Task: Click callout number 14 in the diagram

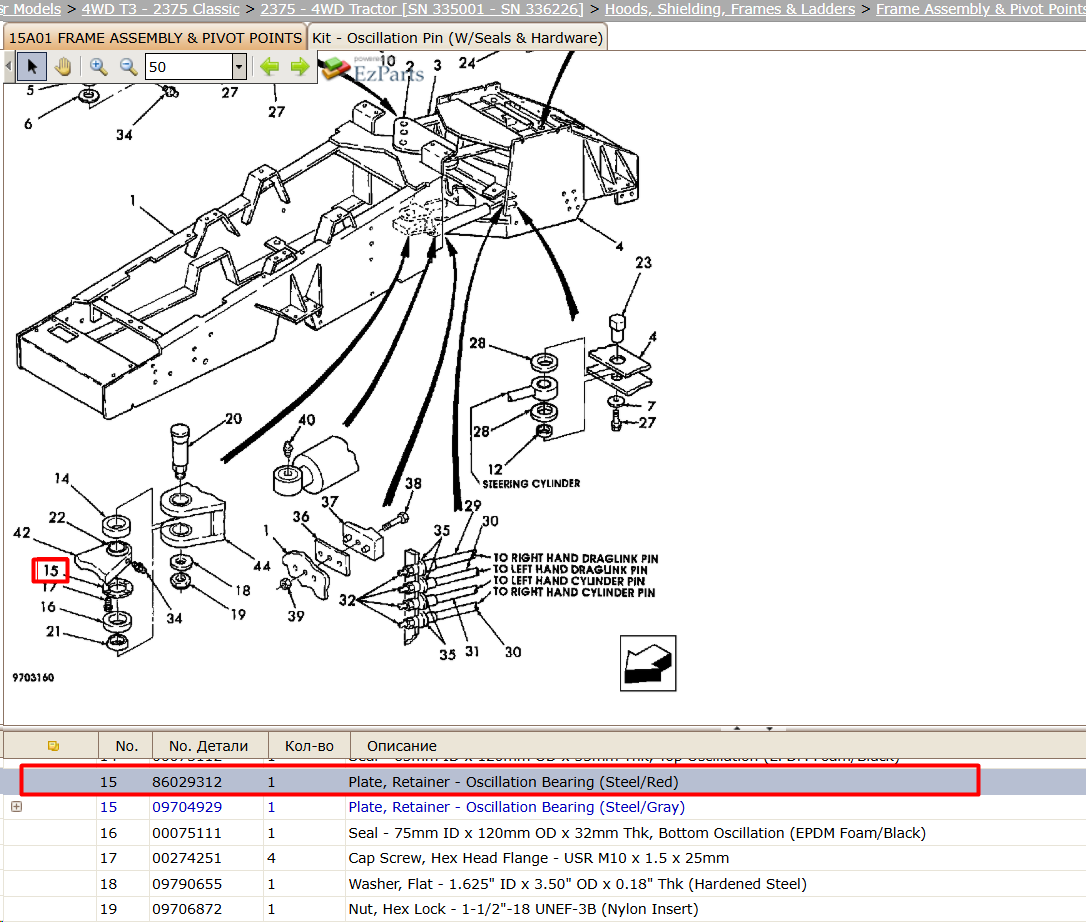Action: click(62, 479)
